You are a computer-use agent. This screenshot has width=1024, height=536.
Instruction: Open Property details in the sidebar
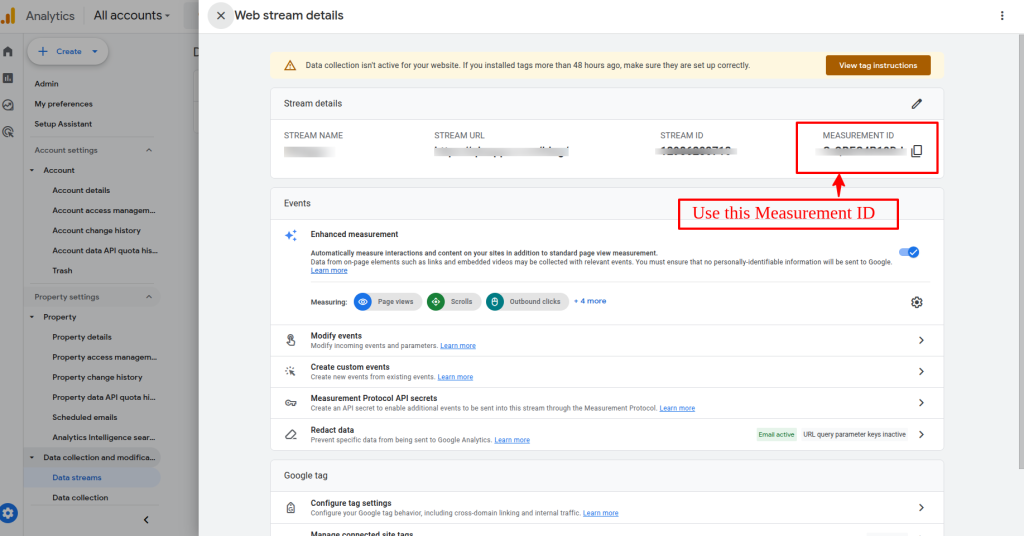tap(82, 337)
